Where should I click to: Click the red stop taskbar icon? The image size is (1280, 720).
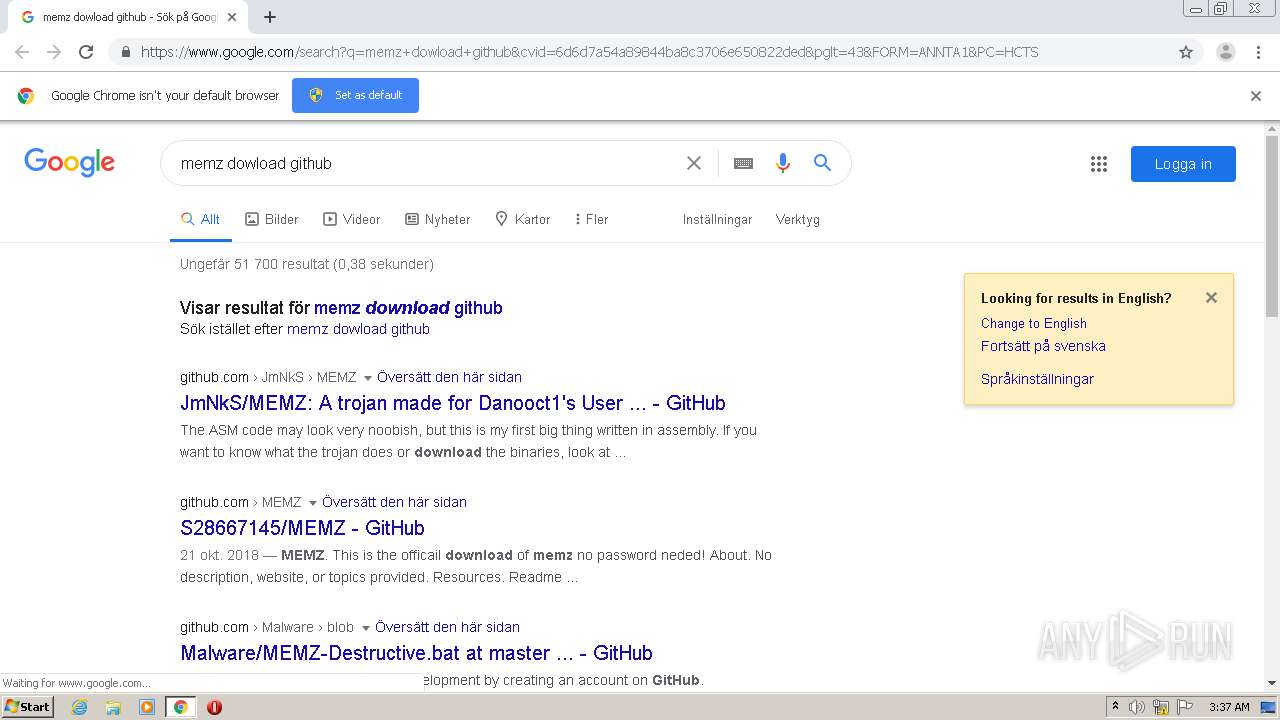(x=214, y=707)
